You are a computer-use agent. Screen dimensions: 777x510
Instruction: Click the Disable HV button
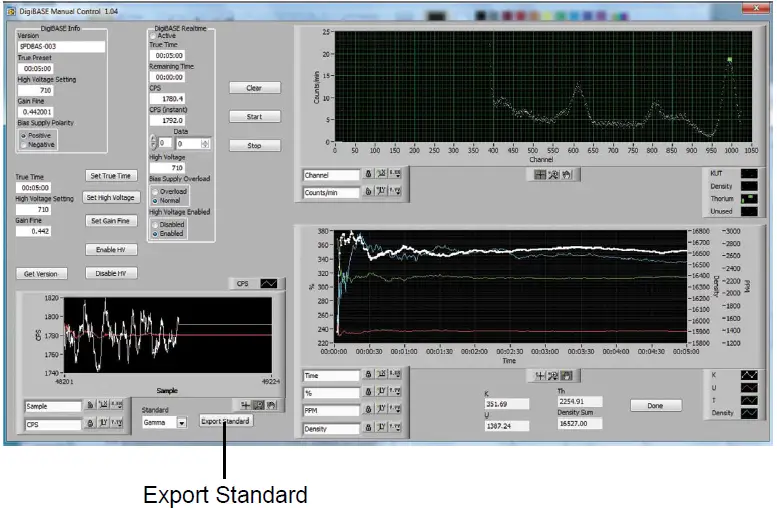(111, 273)
